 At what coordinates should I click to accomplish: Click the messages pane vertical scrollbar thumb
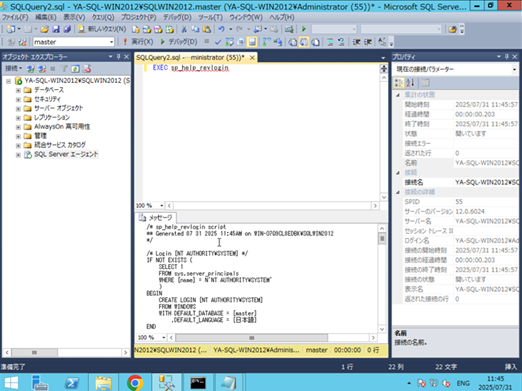(382, 239)
